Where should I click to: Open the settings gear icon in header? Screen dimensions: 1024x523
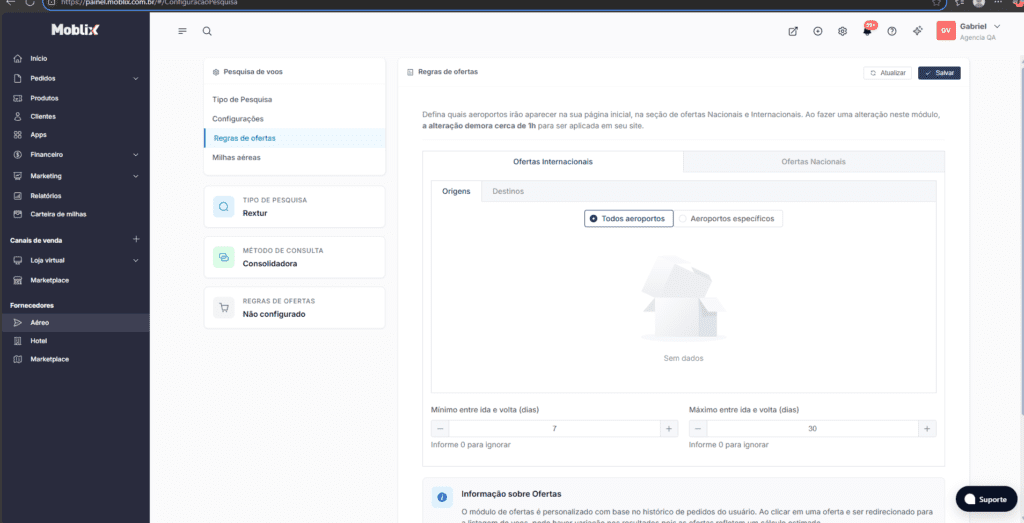coord(842,31)
